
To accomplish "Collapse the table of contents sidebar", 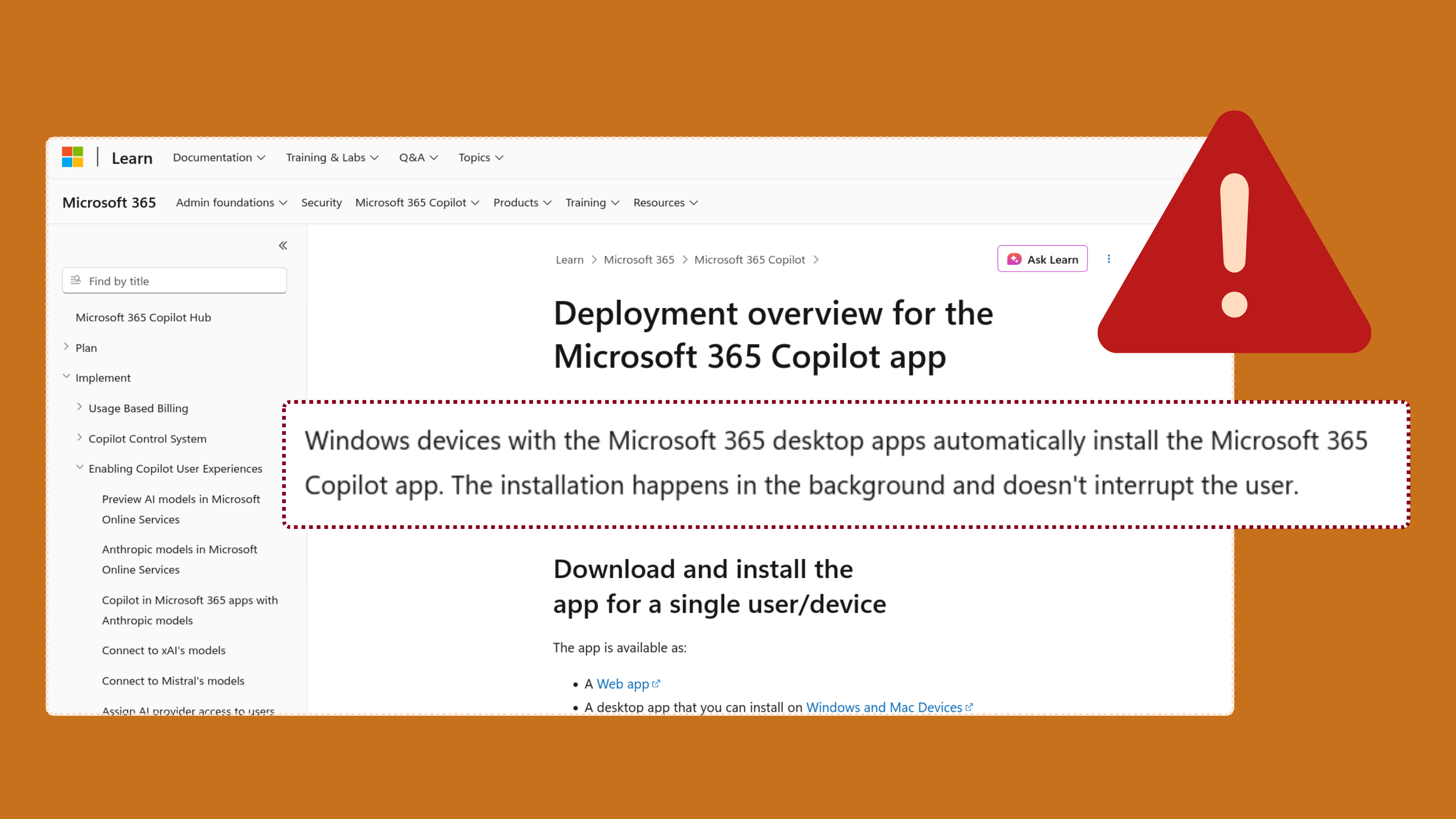I will pos(282,245).
